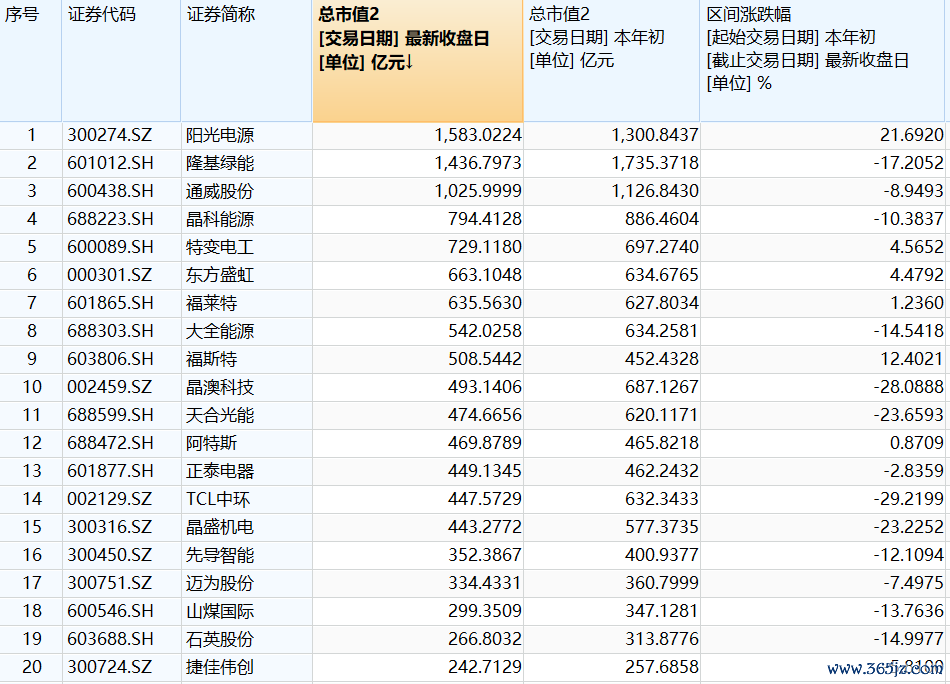Click change value 12.4021

pyautogui.click(x=912, y=359)
